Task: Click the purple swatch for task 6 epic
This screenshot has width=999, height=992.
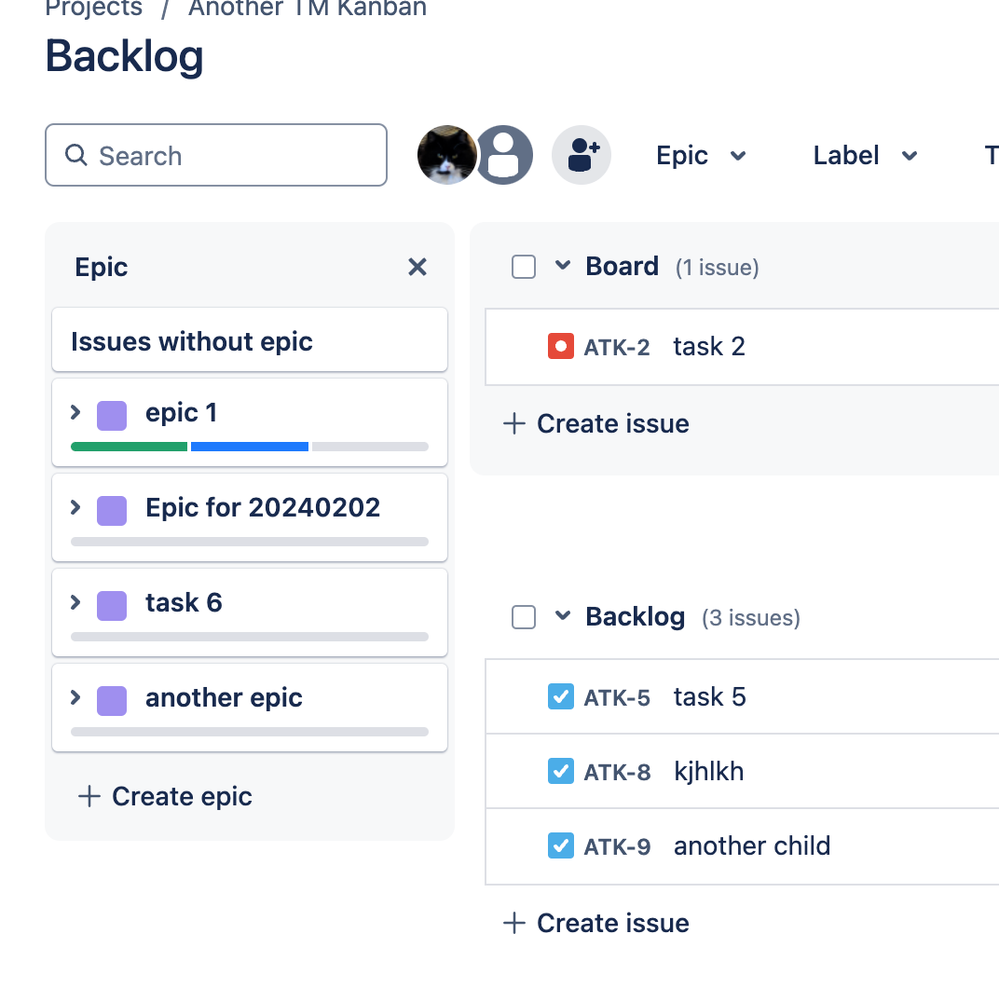Action: click(x=111, y=605)
